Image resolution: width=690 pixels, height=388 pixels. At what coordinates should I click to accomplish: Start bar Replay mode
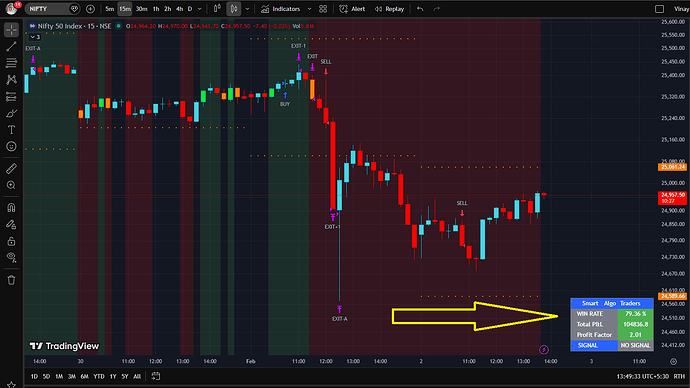point(389,9)
